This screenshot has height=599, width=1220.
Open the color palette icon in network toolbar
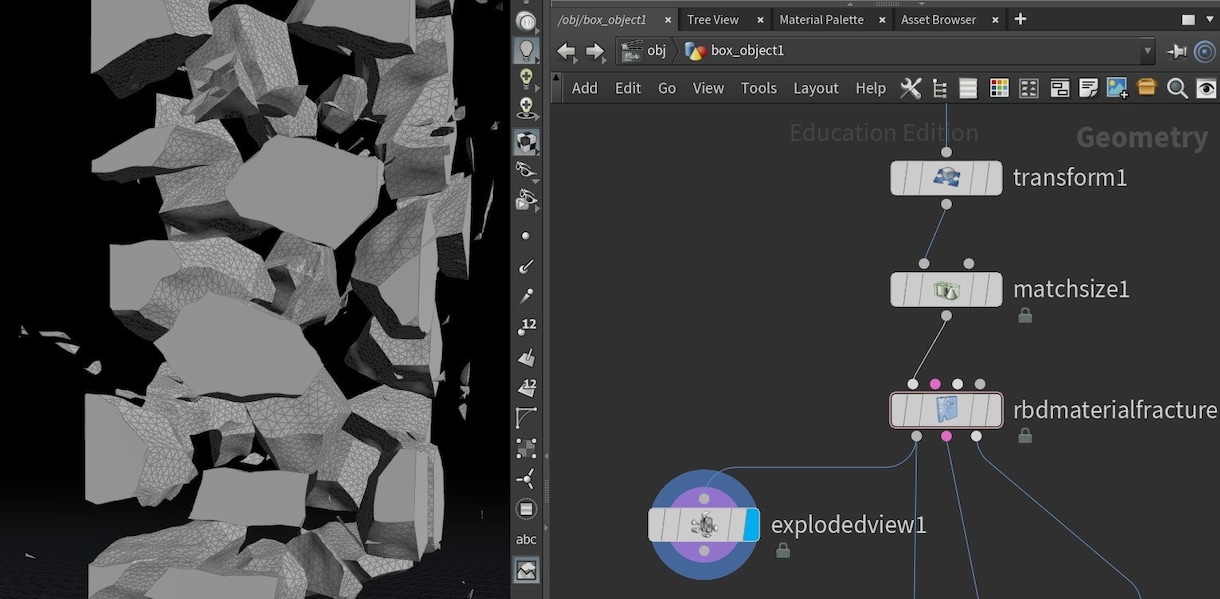(x=998, y=88)
